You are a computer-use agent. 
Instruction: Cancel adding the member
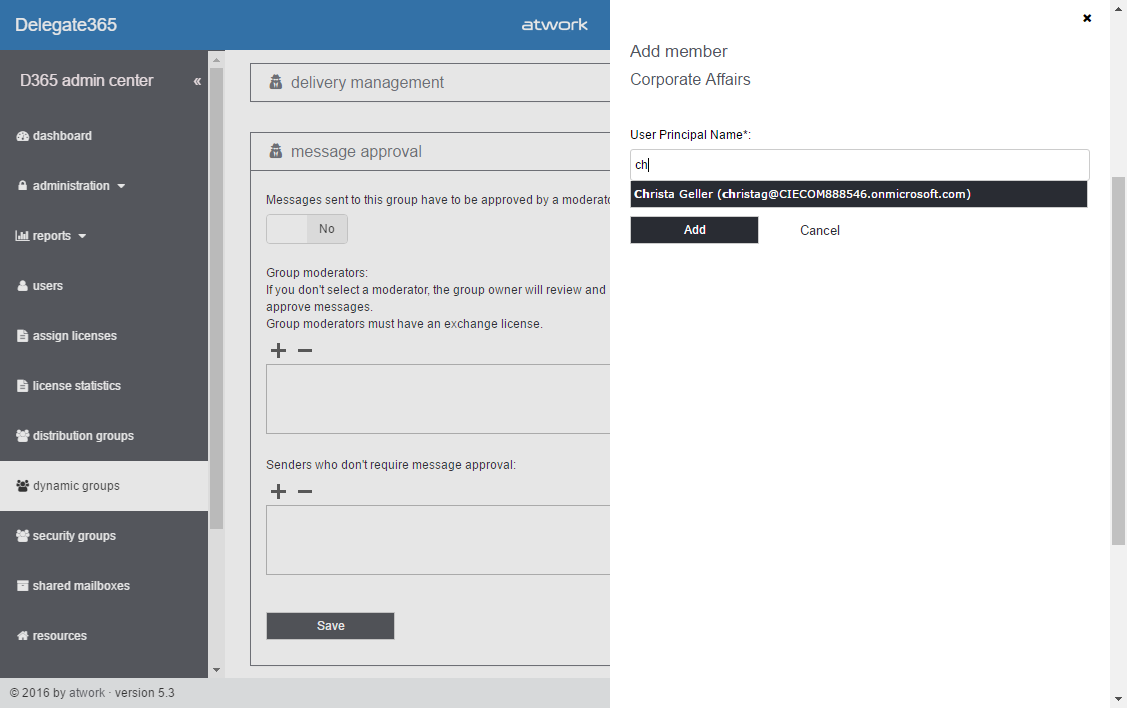819,230
